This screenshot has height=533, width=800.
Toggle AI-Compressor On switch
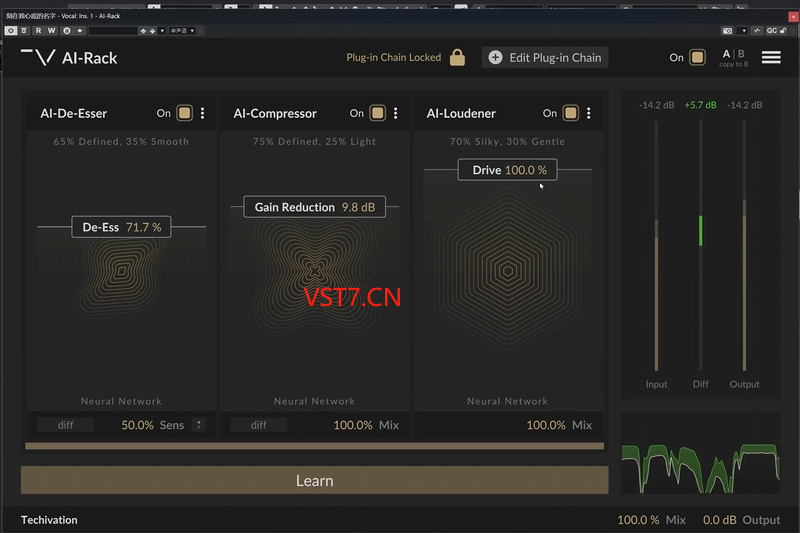point(378,113)
